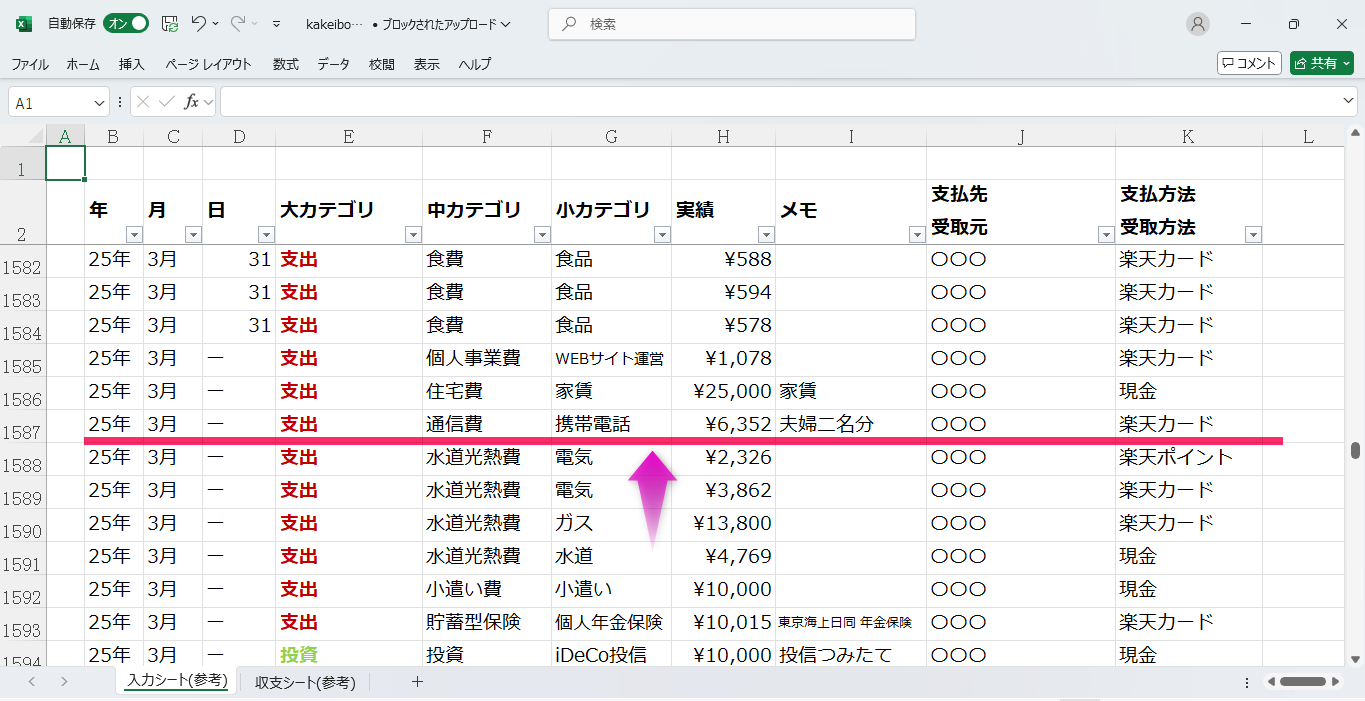
Task: Click the insert function fx icon
Action: click(191, 102)
